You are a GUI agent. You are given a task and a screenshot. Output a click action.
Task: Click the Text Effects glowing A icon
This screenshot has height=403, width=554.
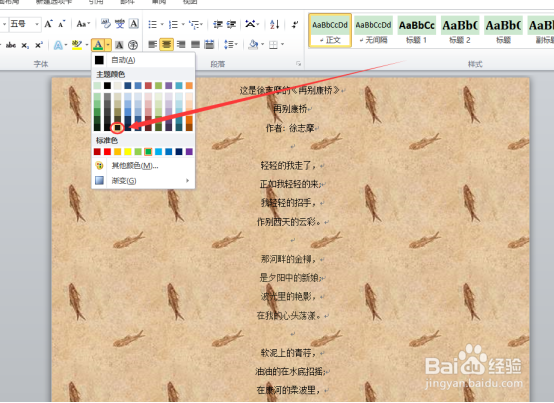pos(58,45)
